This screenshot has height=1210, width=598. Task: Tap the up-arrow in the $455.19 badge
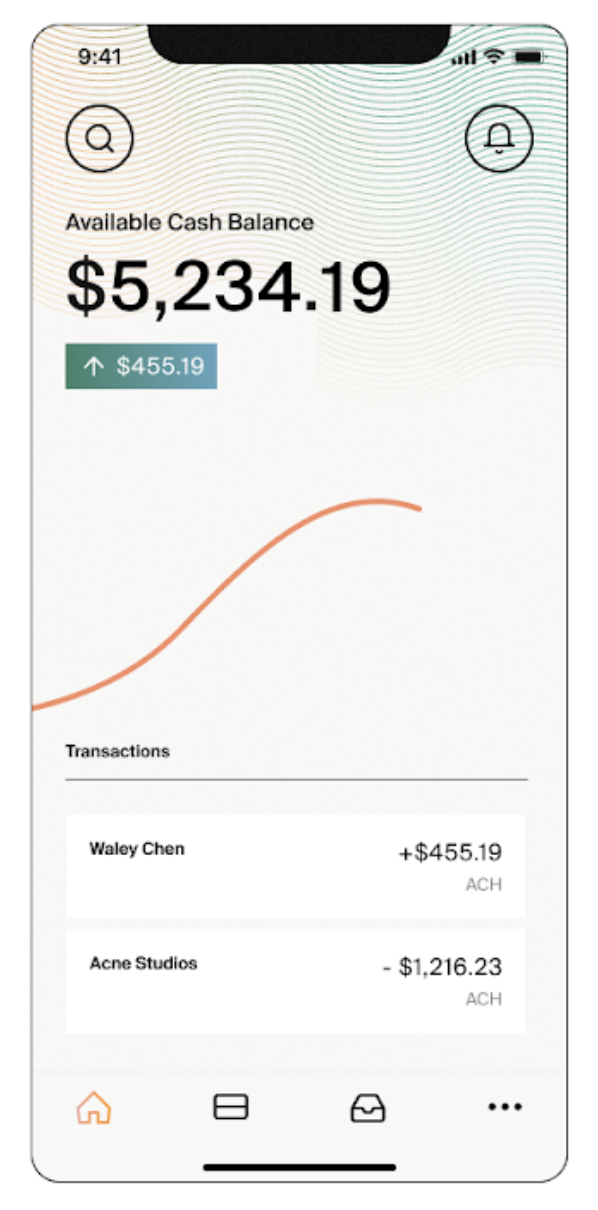click(94, 366)
